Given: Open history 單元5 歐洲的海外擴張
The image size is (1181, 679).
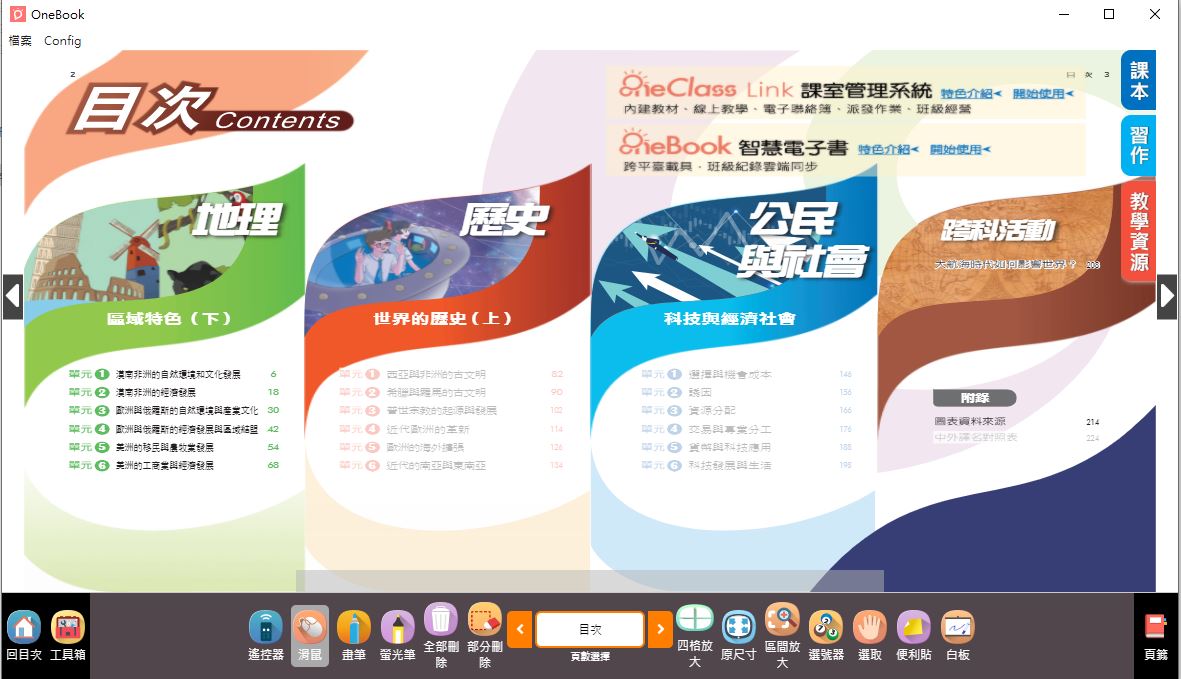Looking at the screenshot, I should 451,447.
